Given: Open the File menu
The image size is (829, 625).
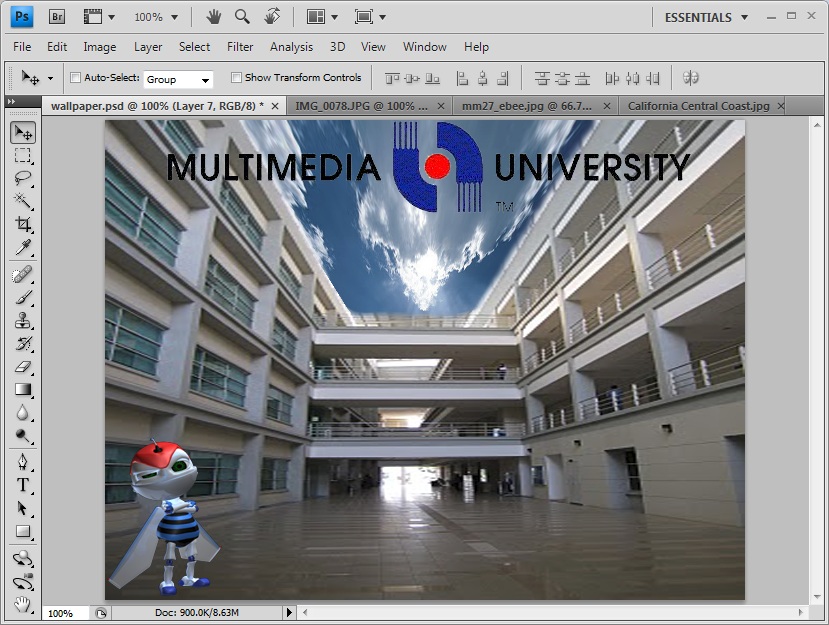Looking at the screenshot, I should pos(22,47).
